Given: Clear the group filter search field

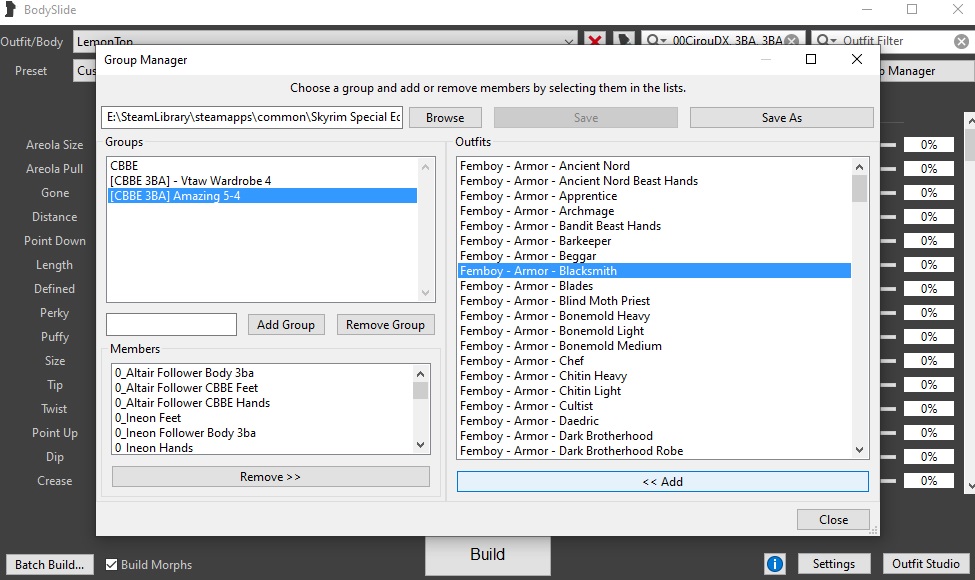Looking at the screenshot, I should [x=791, y=41].
